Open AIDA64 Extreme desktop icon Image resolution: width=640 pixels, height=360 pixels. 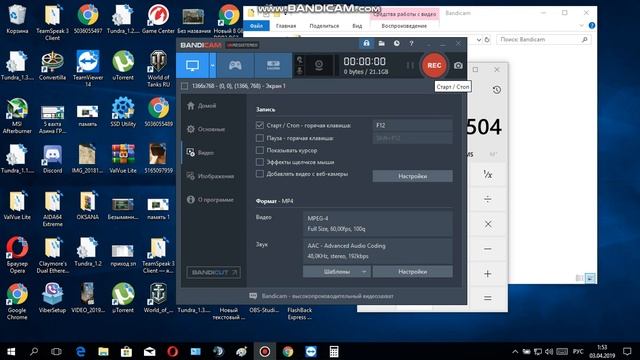pyautogui.click(x=53, y=209)
